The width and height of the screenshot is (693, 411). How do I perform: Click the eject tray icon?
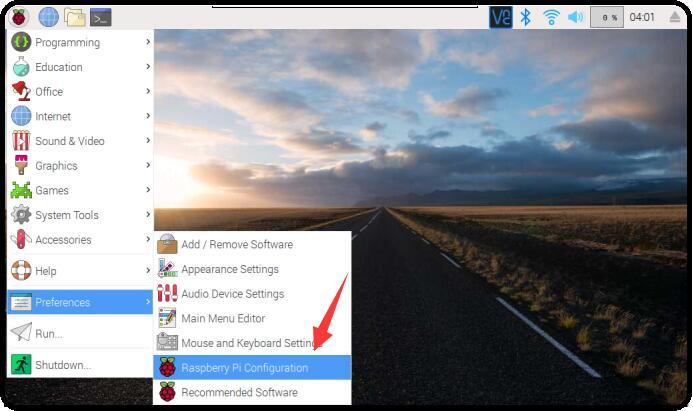(x=675, y=17)
